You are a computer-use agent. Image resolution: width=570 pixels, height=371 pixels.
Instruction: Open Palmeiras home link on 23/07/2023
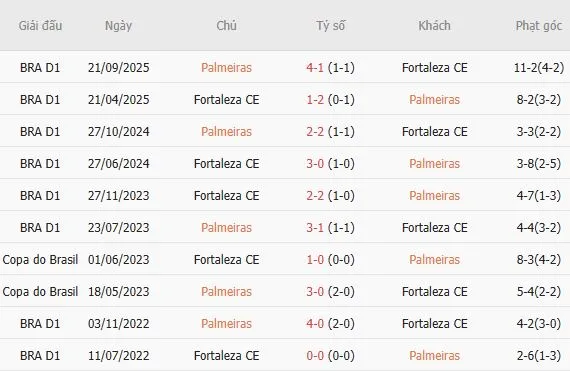[226, 227]
